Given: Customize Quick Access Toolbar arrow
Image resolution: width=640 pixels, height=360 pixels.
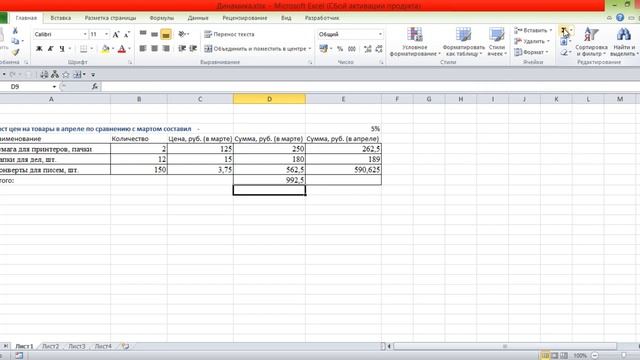Looking at the screenshot, I should coord(93,75).
